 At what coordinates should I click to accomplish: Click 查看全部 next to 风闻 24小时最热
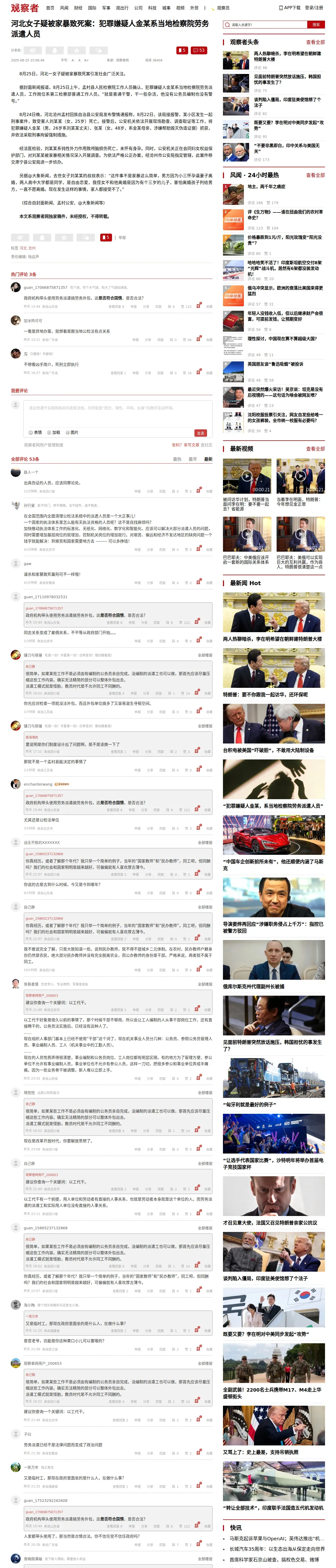pyautogui.click(x=315, y=175)
